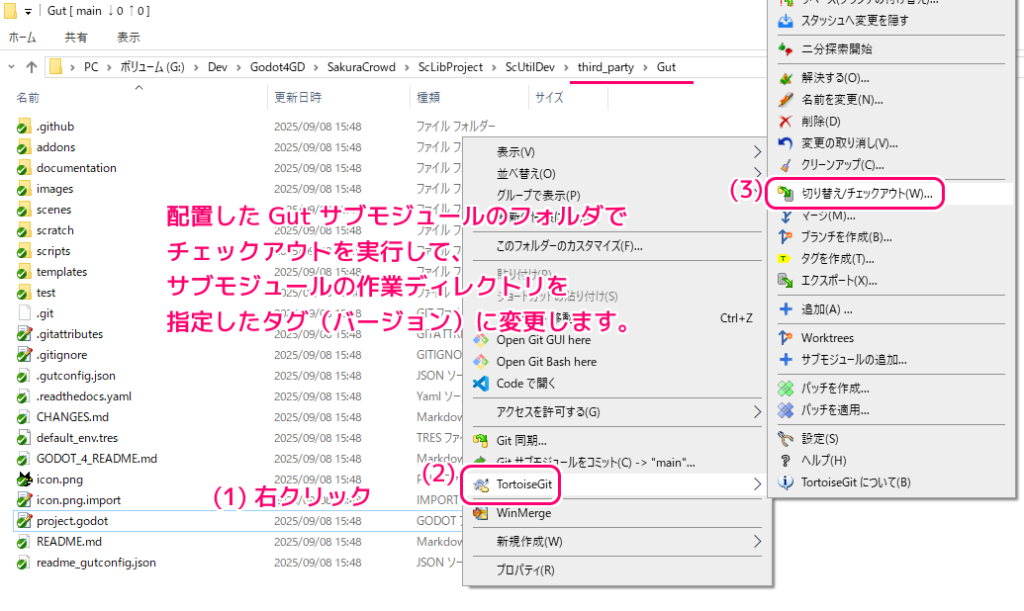Open the 共有 ribbon tab
Screen dimensions: 1024x611
tap(76, 37)
